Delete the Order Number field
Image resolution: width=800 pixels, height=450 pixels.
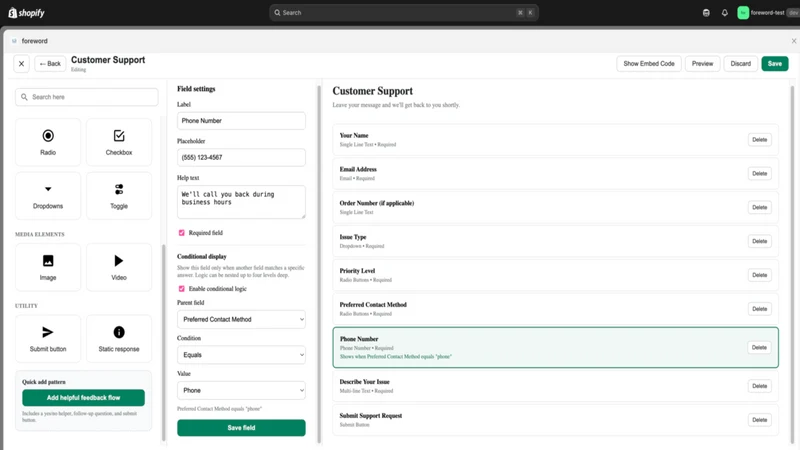759,207
